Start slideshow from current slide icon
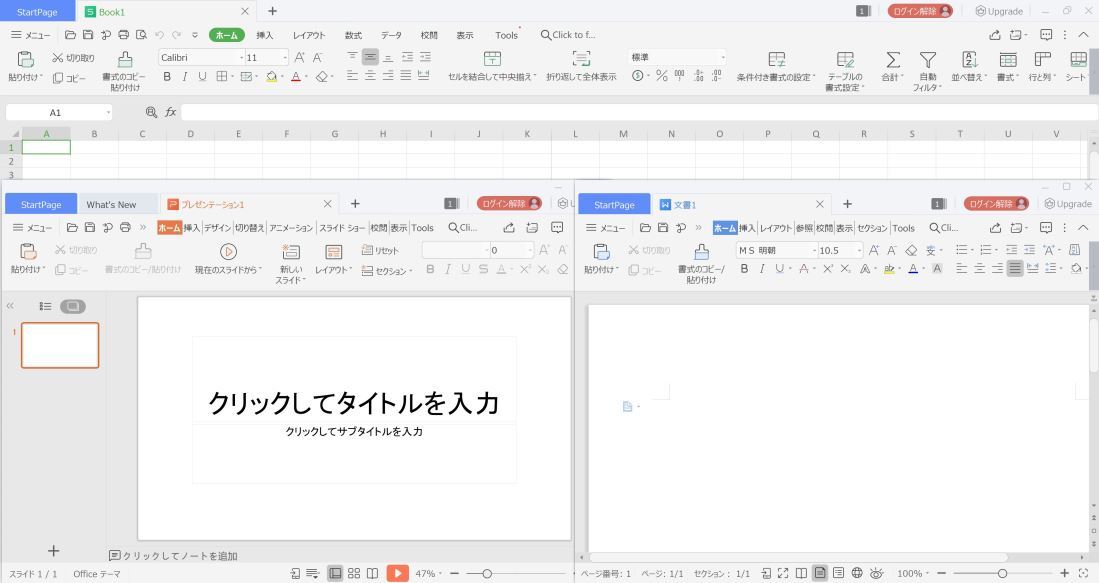Viewport: 1099px width, 583px height. coord(228,252)
